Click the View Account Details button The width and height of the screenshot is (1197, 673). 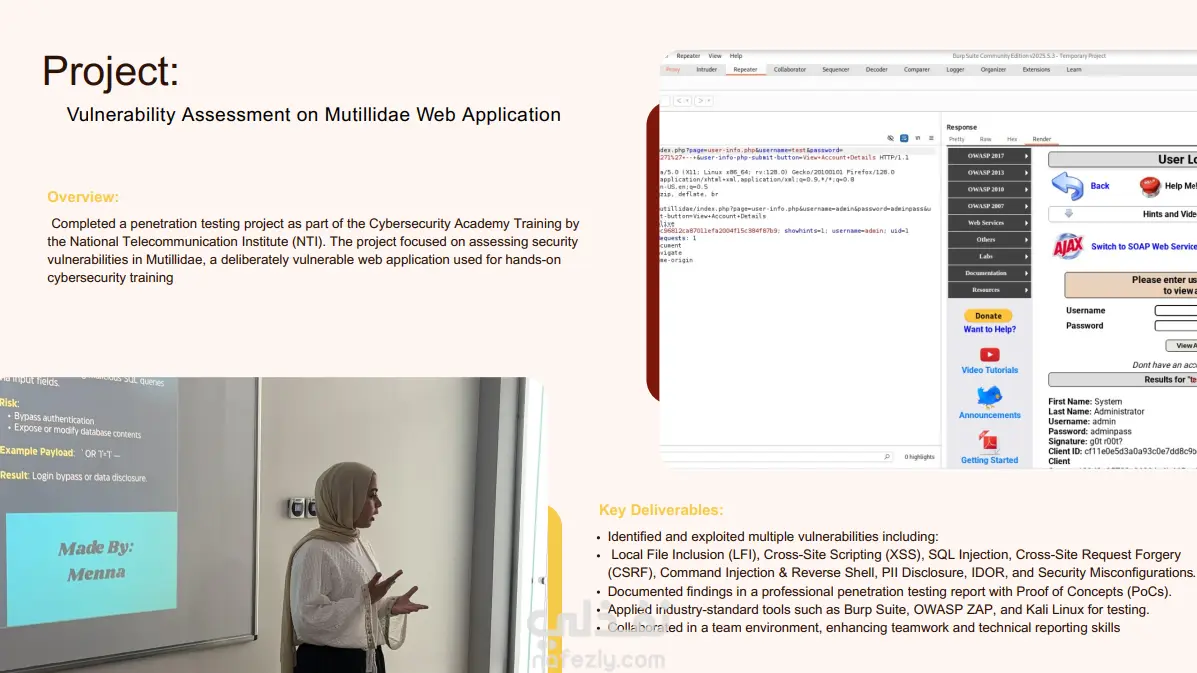coord(1182,346)
